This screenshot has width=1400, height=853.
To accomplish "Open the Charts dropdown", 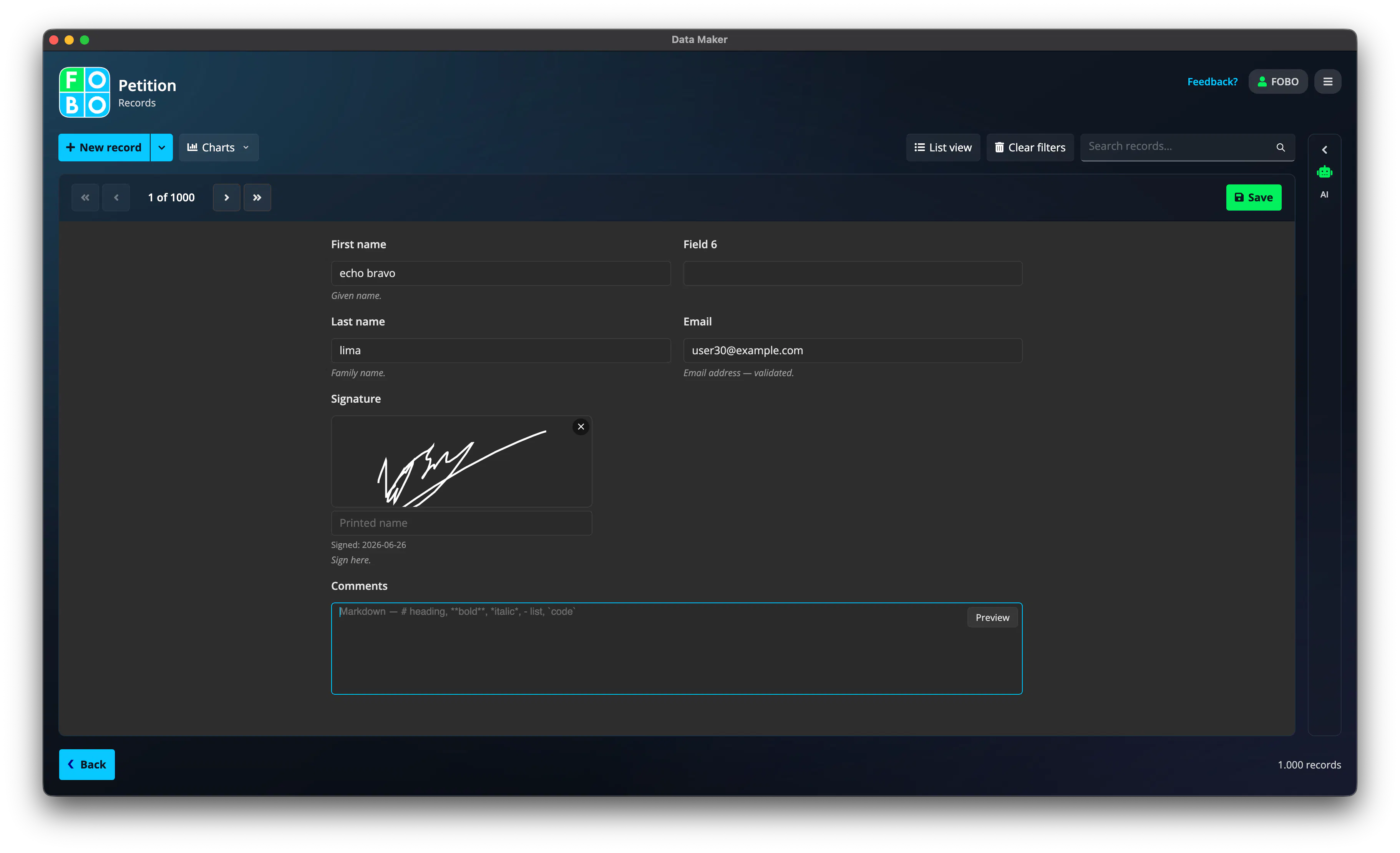I will click(x=218, y=148).
